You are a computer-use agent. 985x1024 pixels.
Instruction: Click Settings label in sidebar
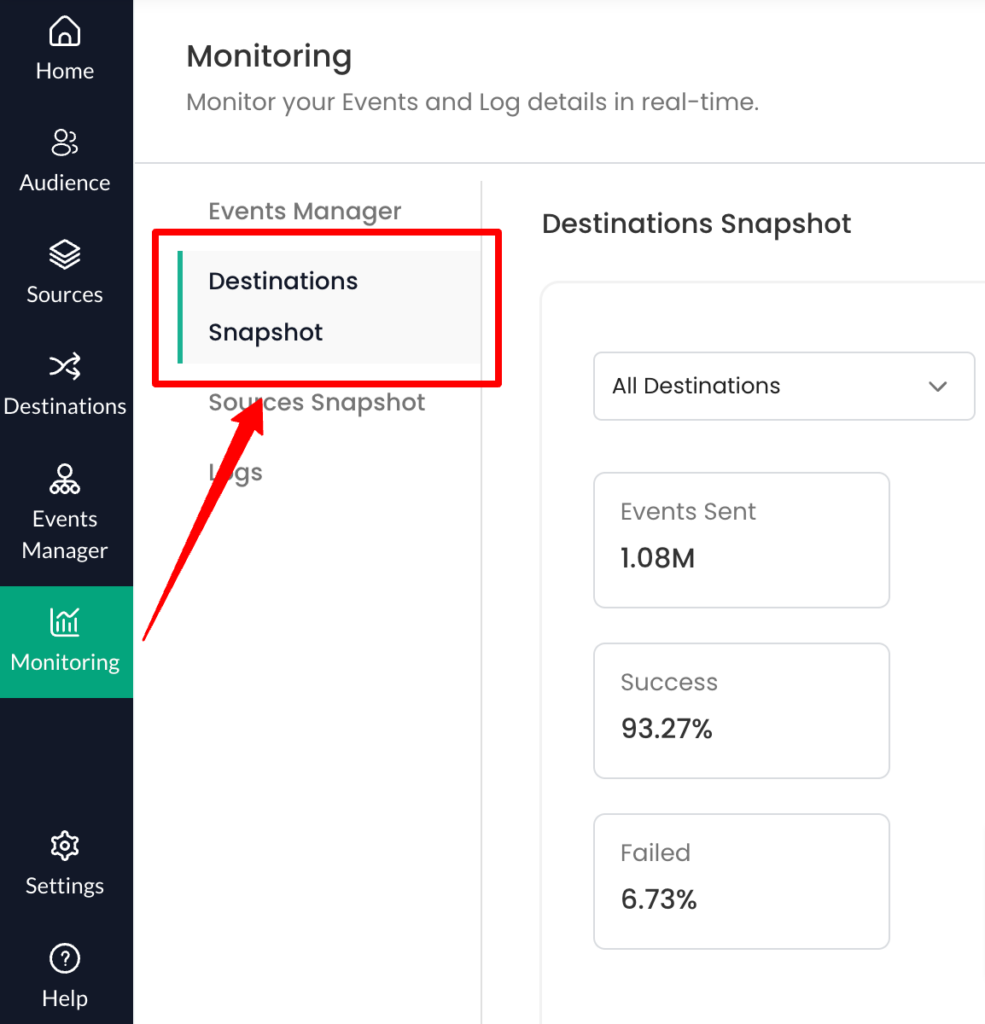pos(65,886)
